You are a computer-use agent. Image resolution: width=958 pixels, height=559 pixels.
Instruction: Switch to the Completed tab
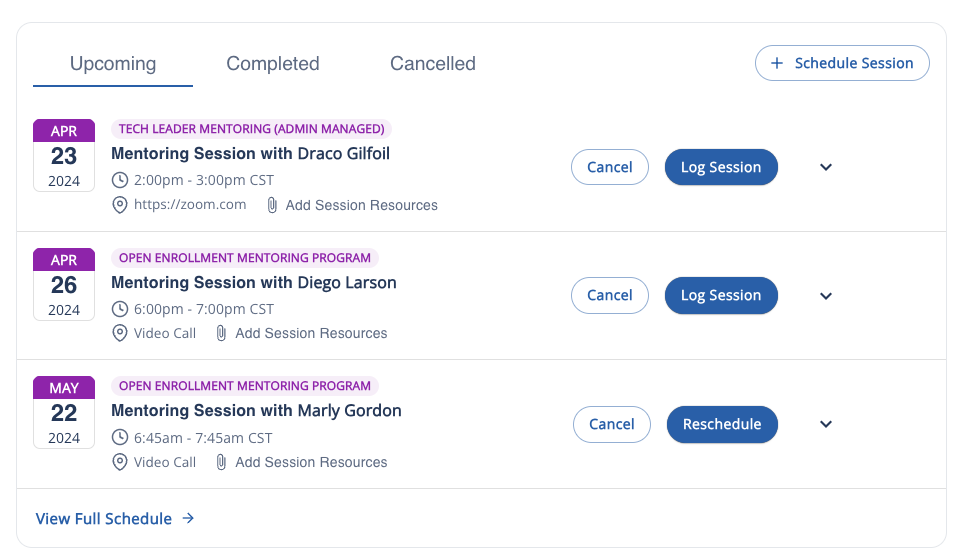273,64
